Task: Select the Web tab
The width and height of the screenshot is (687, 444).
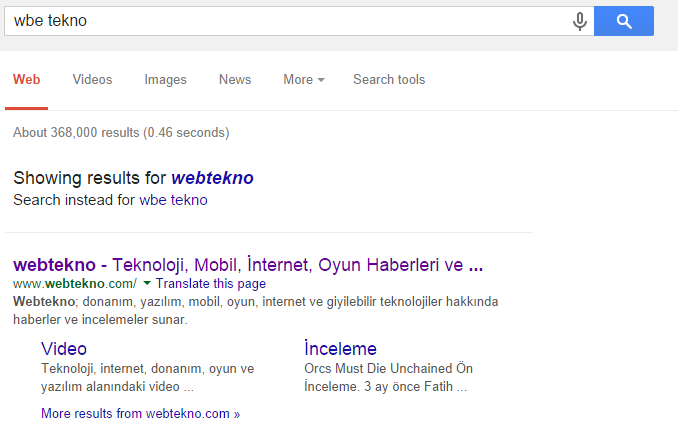Action: click(x=26, y=79)
